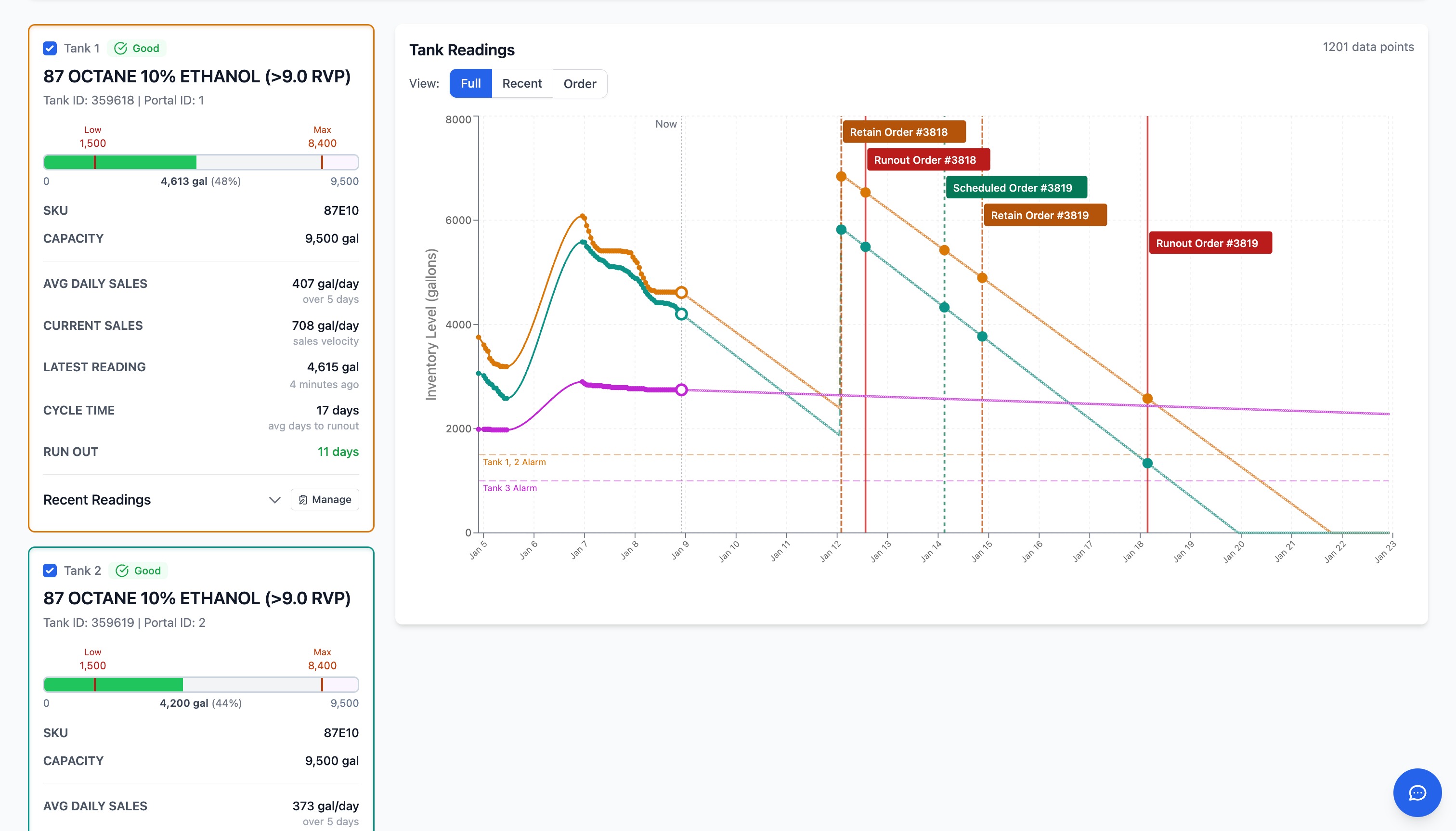Click the Retain Order #3818 label
The image size is (1456, 831).
coord(904,132)
